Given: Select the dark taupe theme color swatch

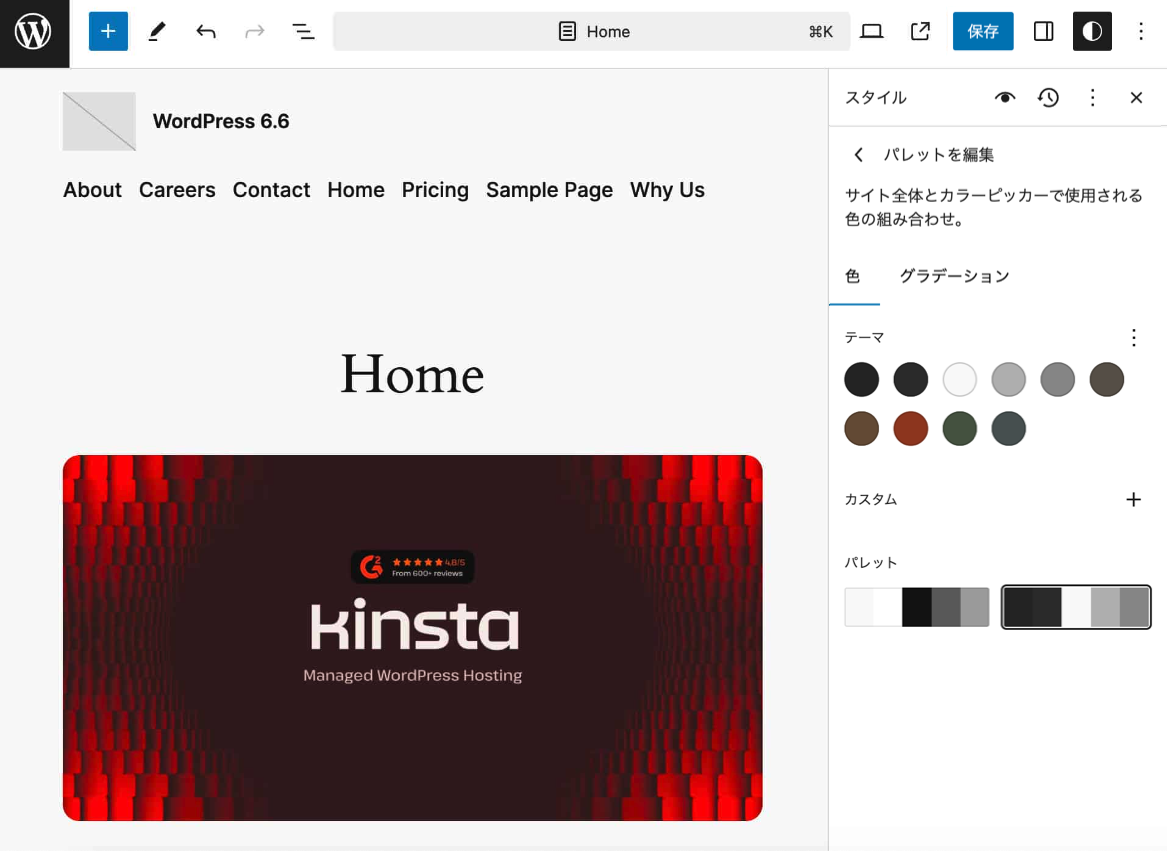Looking at the screenshot, I should click(1107, 380).
